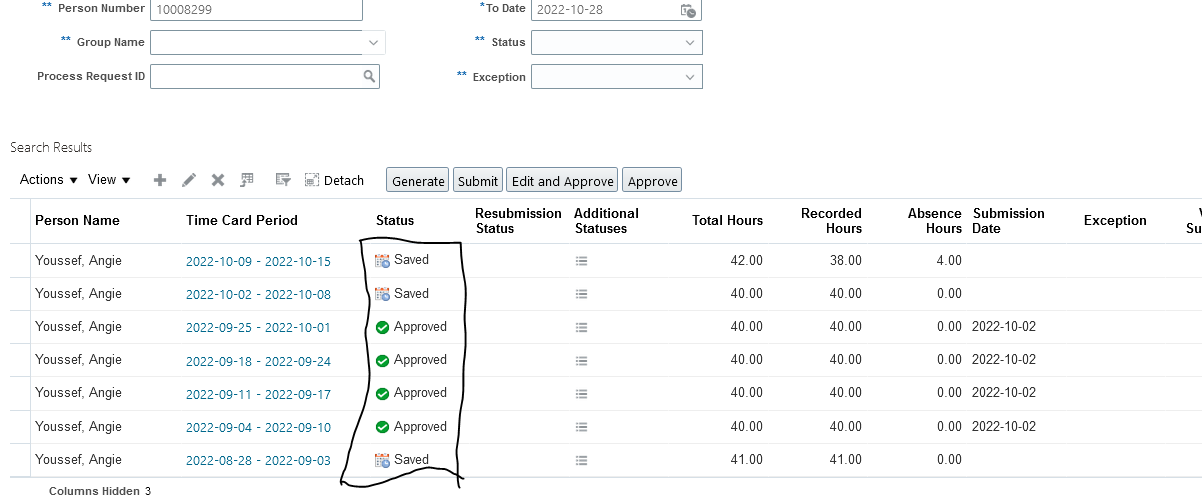Click the Submit button
The height and width of the screenshot is (501, 1202).
click(x=478, y=180)
